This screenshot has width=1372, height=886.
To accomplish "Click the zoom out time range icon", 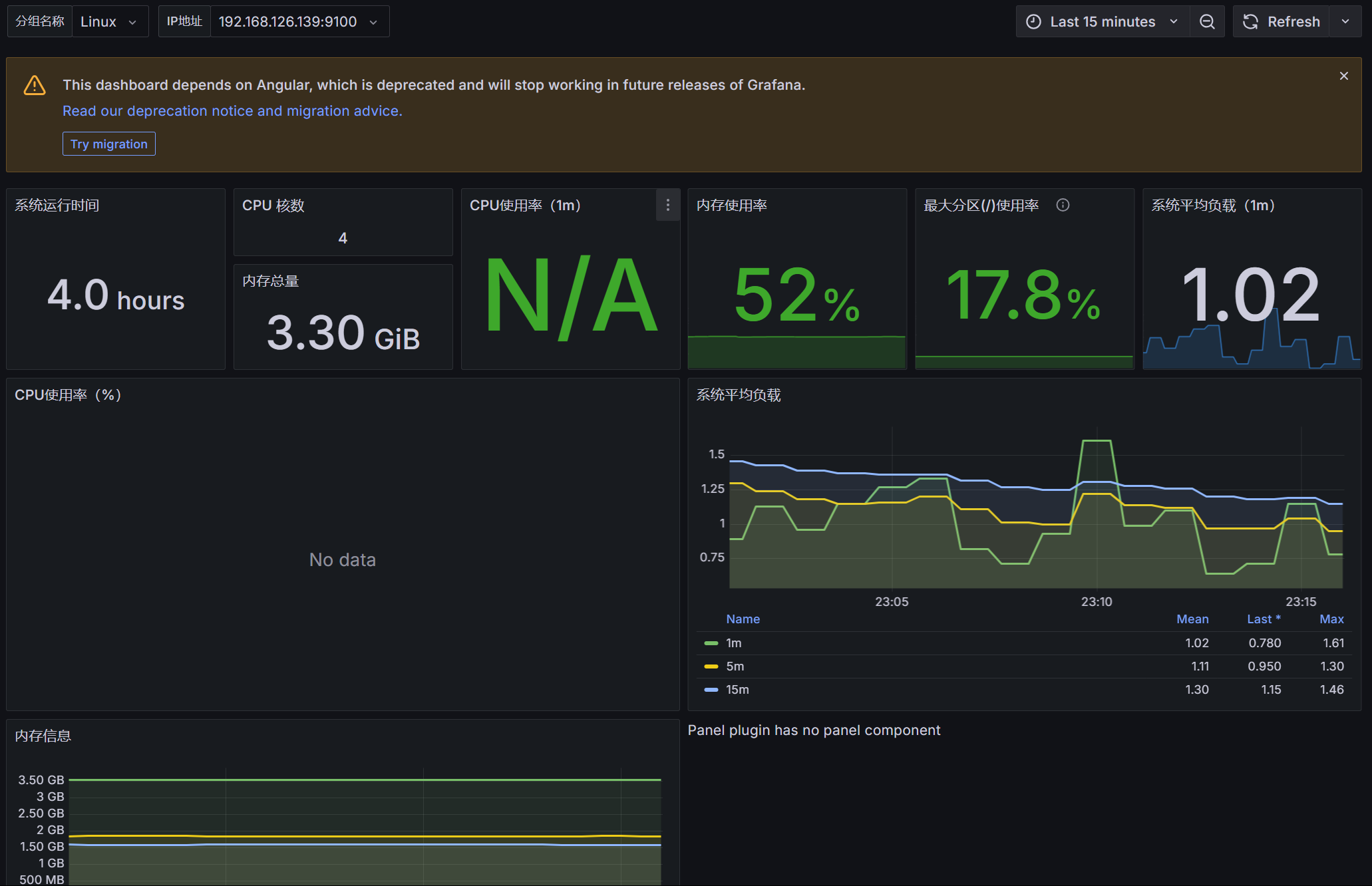I will click(1207, 22).
